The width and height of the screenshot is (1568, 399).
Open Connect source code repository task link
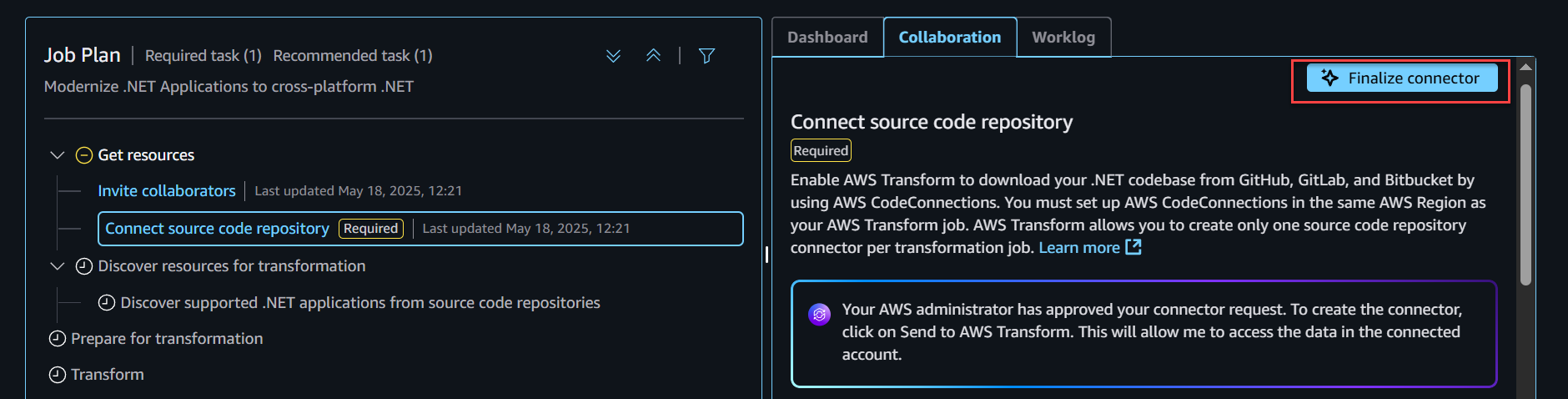pyautogui.click(x=217, y=229)
